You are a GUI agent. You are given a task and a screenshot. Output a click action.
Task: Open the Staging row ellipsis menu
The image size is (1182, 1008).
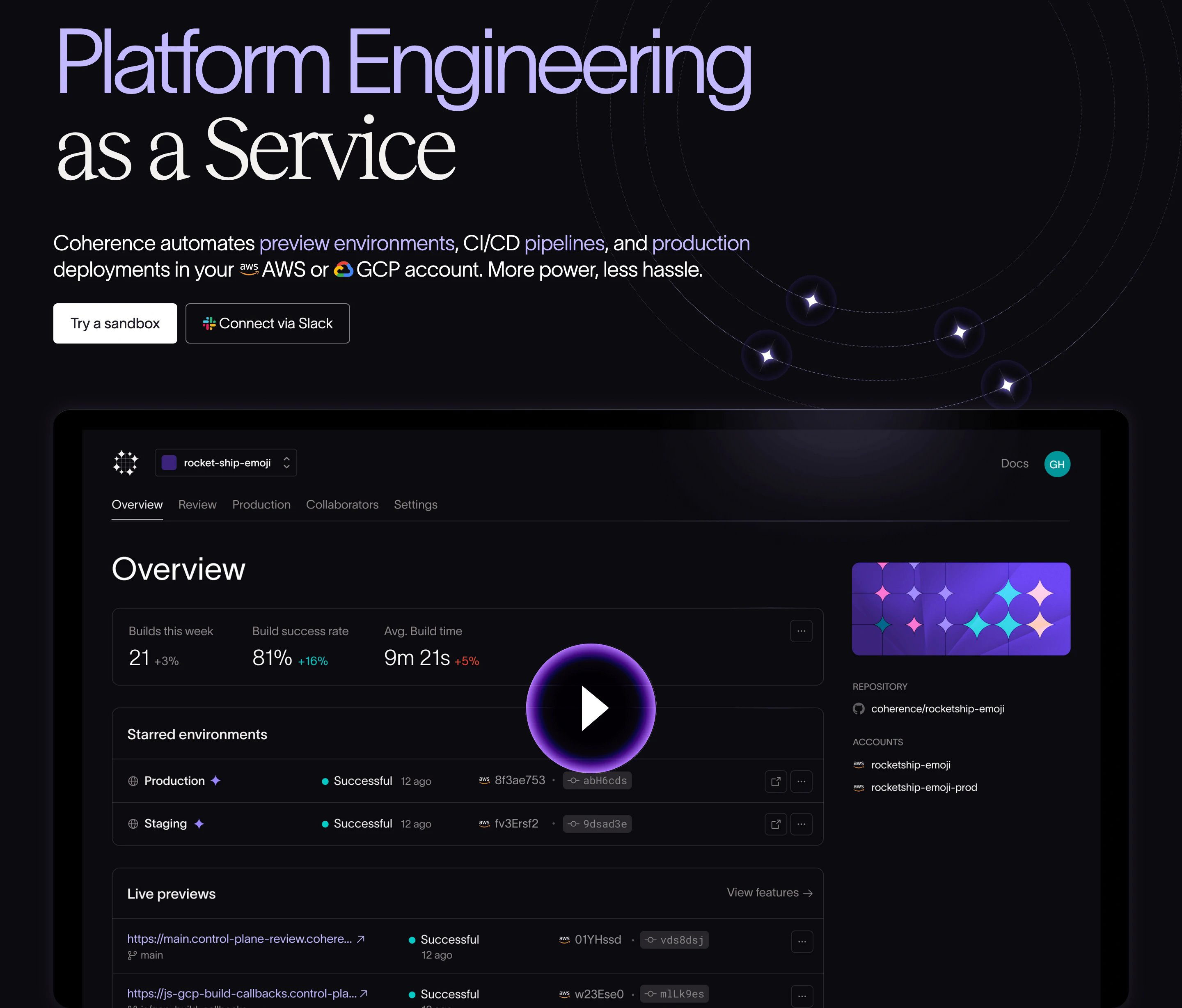[801, 824]
